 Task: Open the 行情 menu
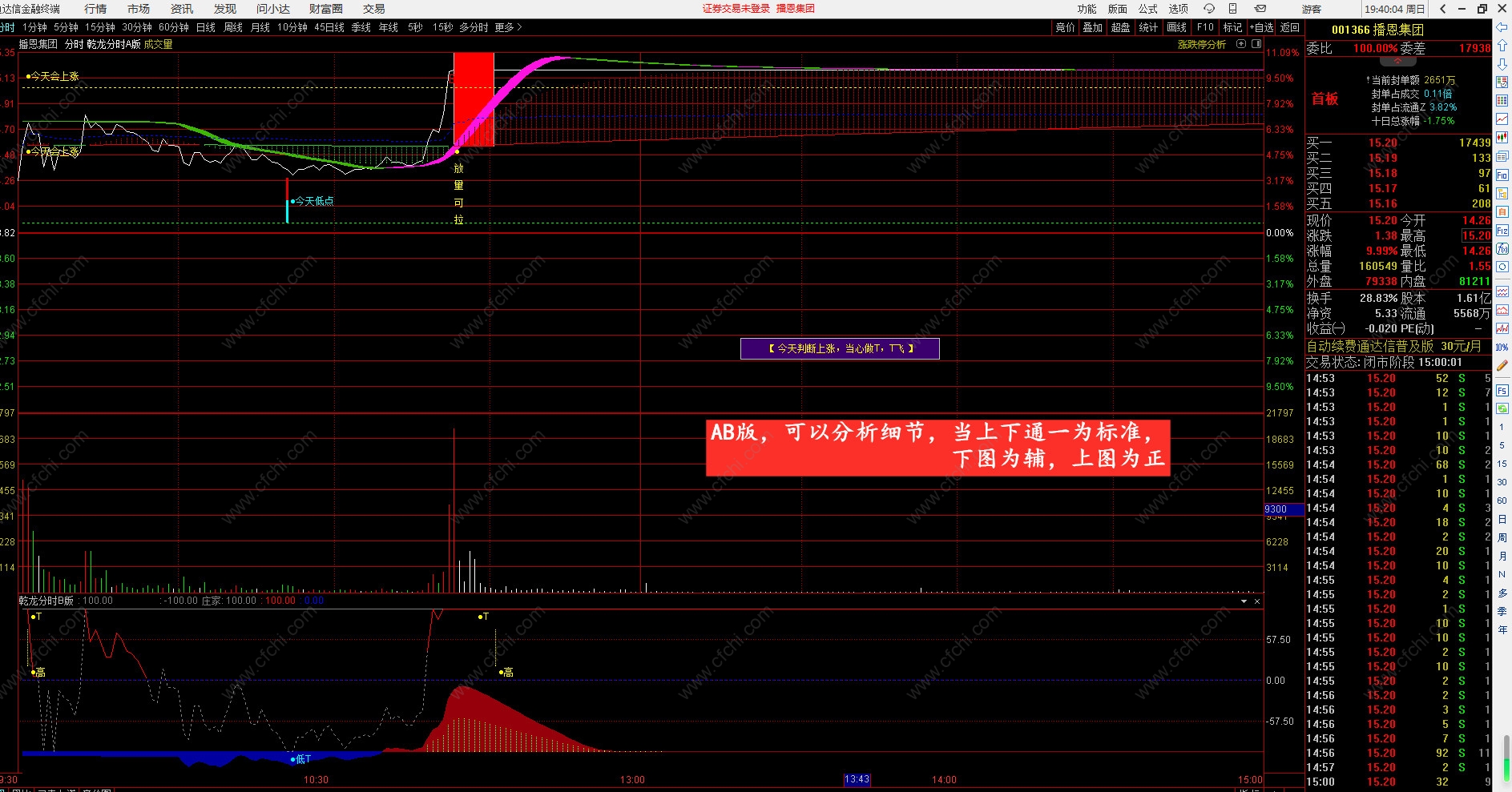(x=95, y=9)
